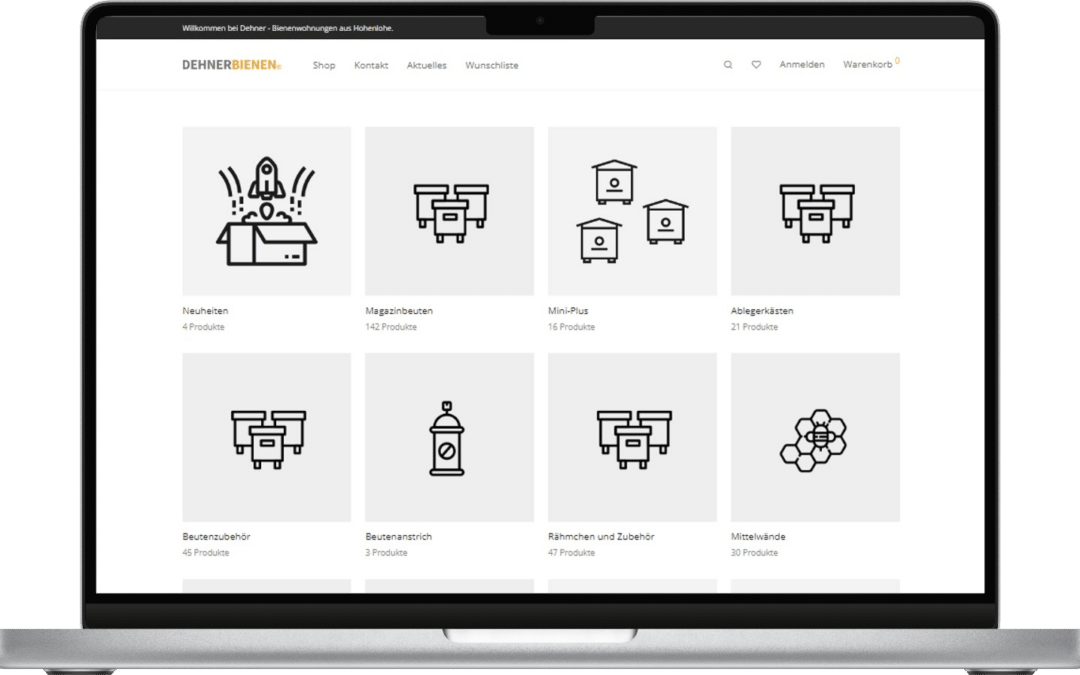Open the Warenkorb cart link
This screenshot has height=675, width=1080.
pyautogui.click(x=868, y=65)
